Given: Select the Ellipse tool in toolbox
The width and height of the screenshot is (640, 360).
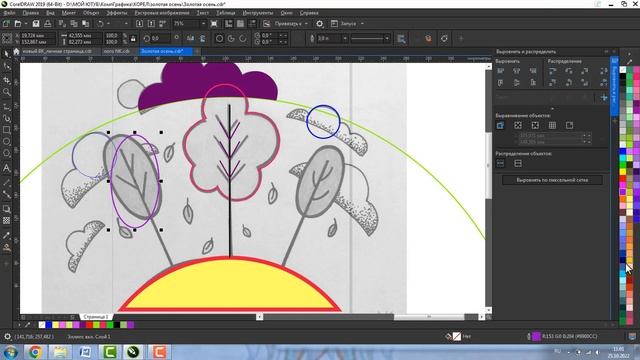Looking at the screenshot, I should (x=7, y=142).
